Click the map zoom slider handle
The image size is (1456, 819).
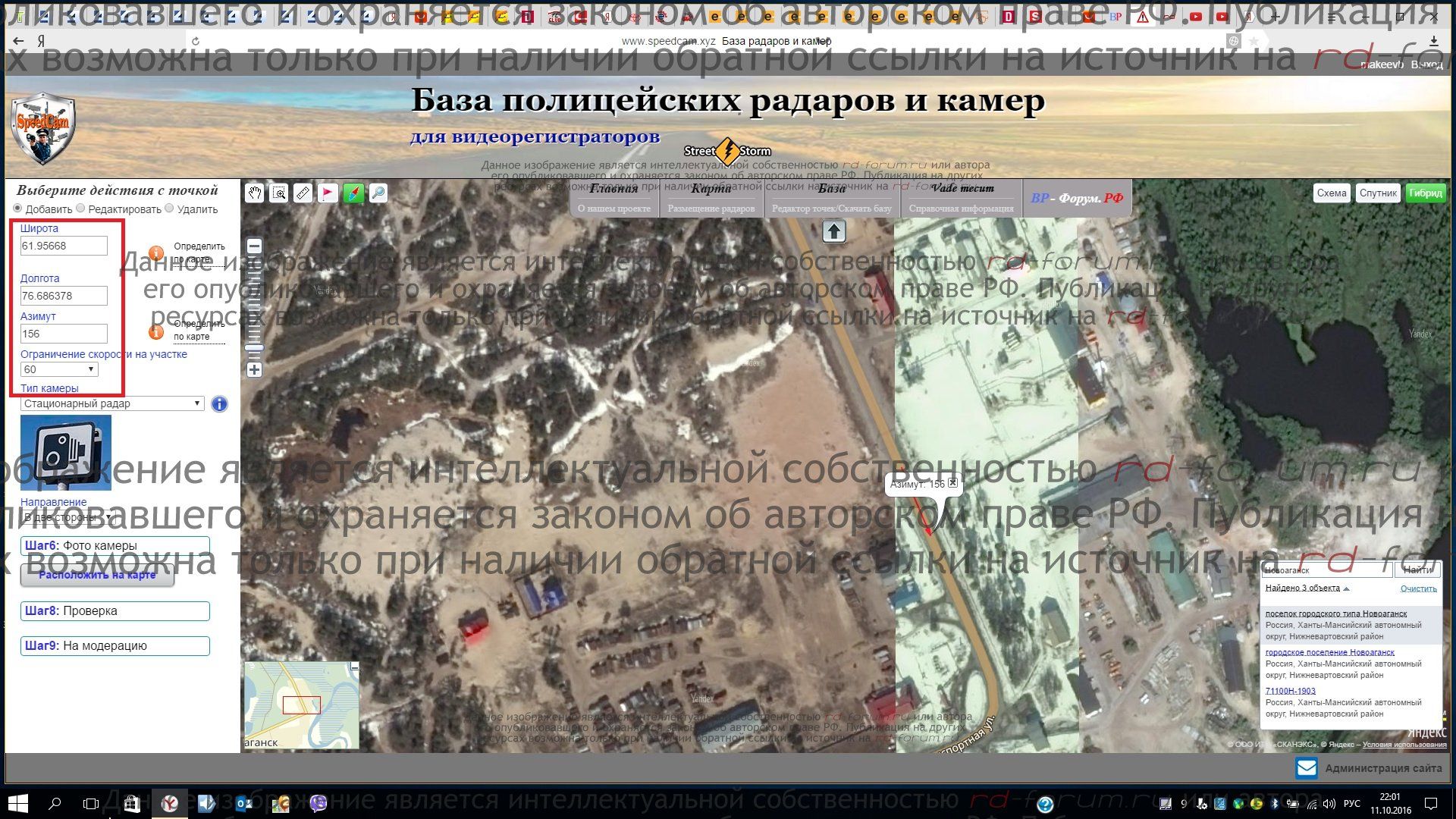coord(255,348)
